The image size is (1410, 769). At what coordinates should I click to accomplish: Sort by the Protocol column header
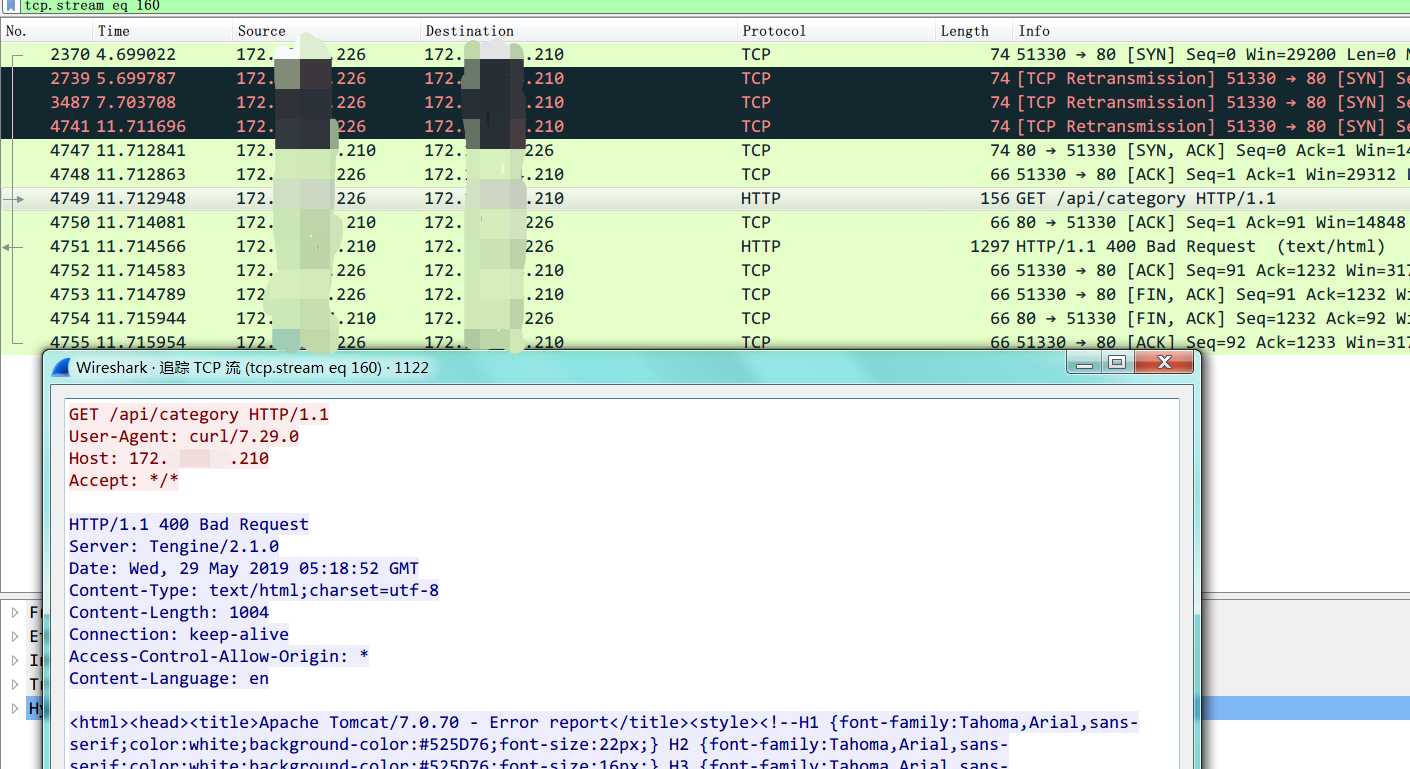tap(836, 31)
